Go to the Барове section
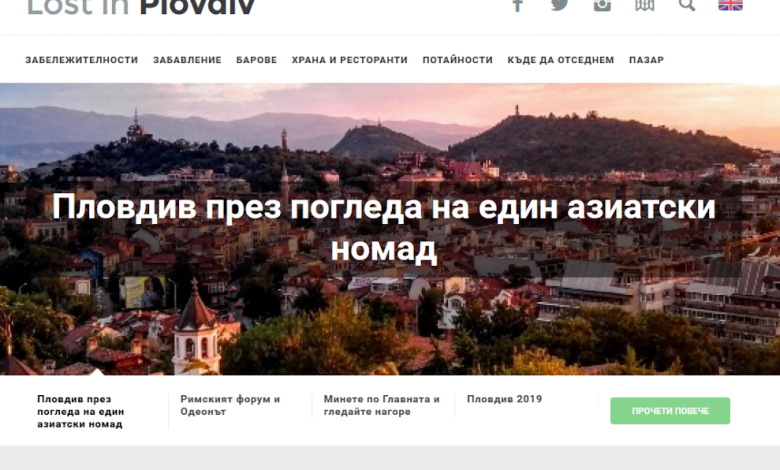The image size is (780, 470). tap(256, 60)
